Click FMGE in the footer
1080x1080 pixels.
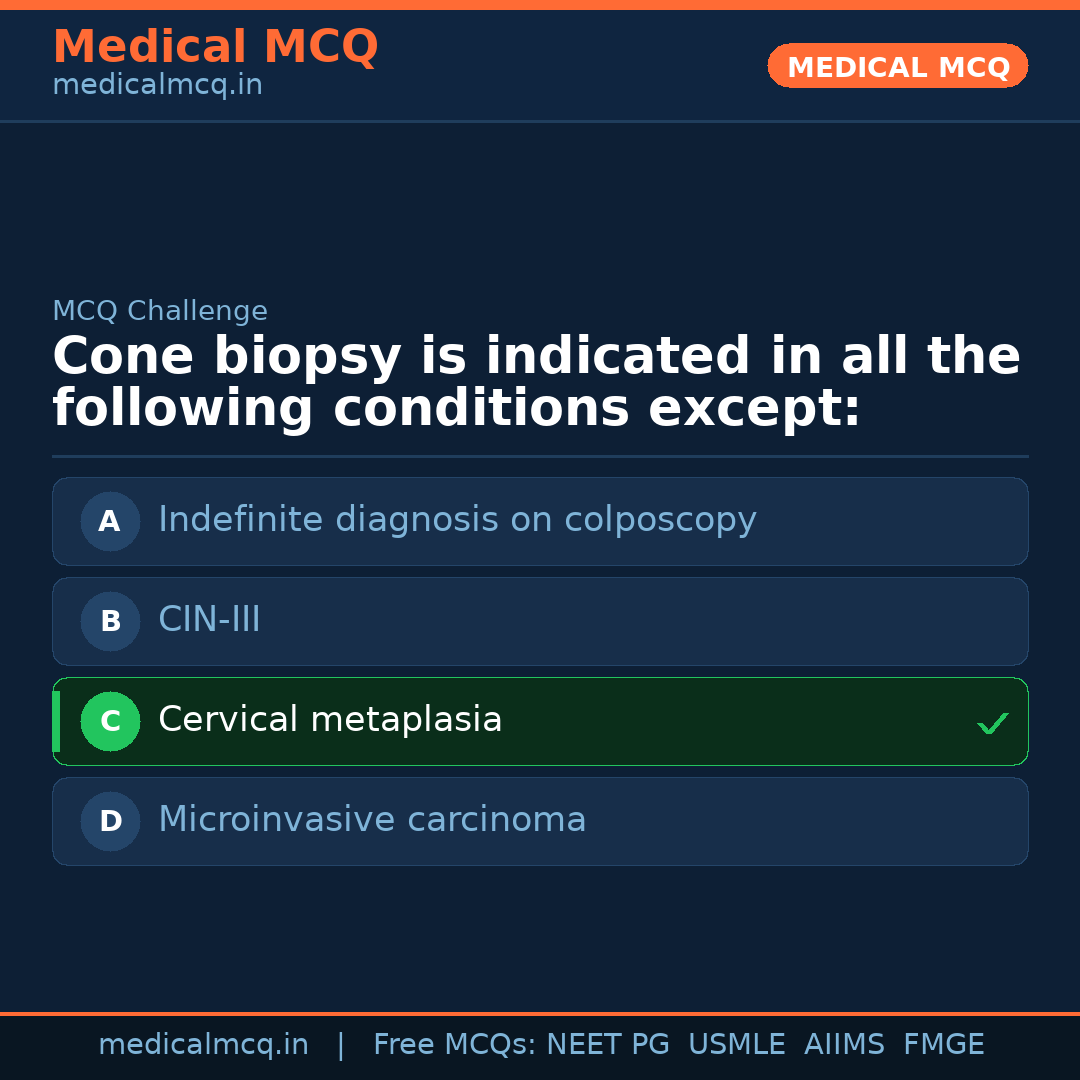(x=943, y=1045)
